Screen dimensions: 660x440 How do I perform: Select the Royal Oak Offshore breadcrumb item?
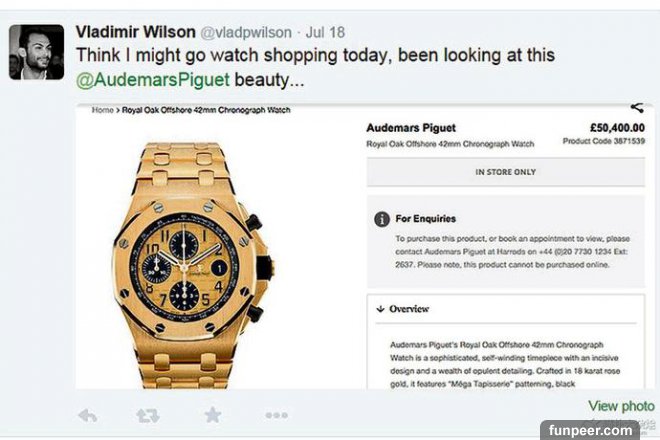206,110
